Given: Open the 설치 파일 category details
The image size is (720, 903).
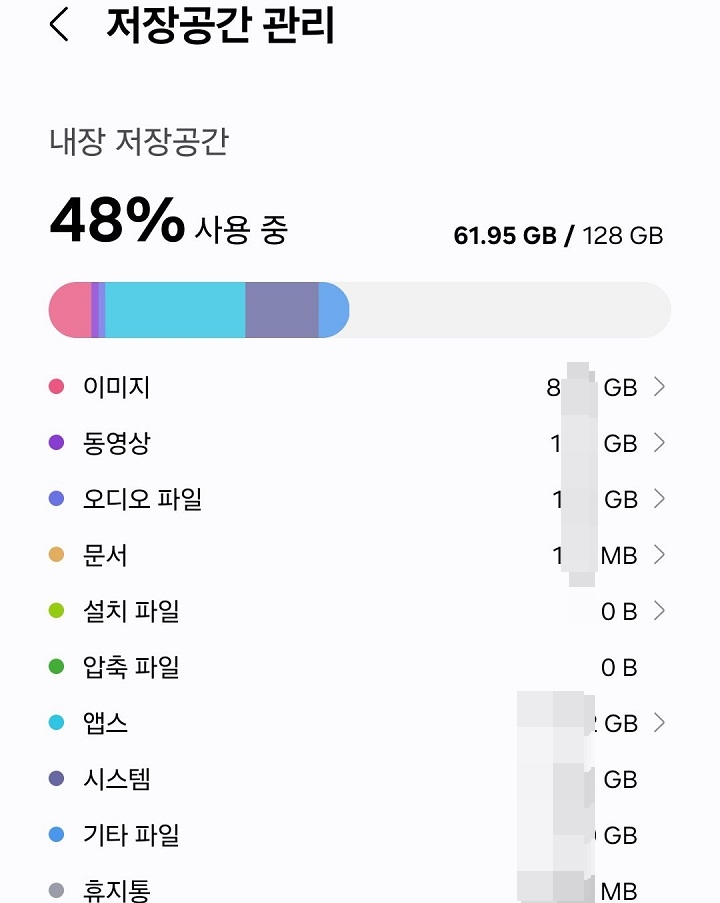Looking at the screenshot, I should pos(660,611).
